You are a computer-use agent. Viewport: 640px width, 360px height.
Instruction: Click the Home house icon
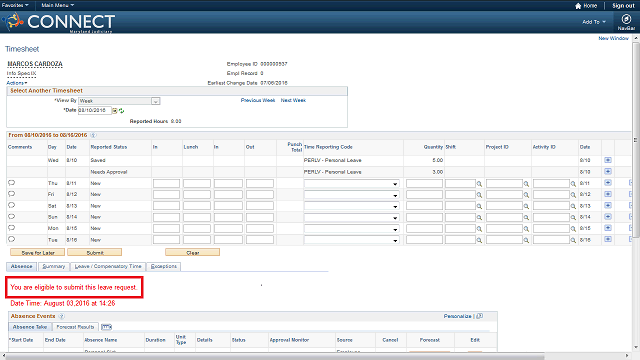578,6
